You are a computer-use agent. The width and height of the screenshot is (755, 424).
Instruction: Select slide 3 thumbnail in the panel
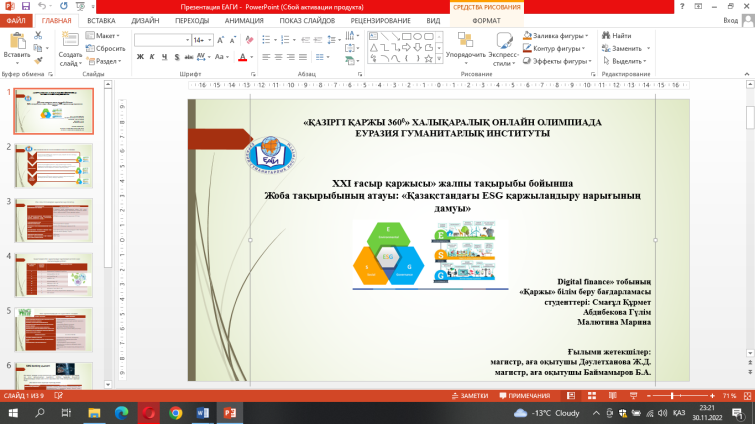pos(53,217)
